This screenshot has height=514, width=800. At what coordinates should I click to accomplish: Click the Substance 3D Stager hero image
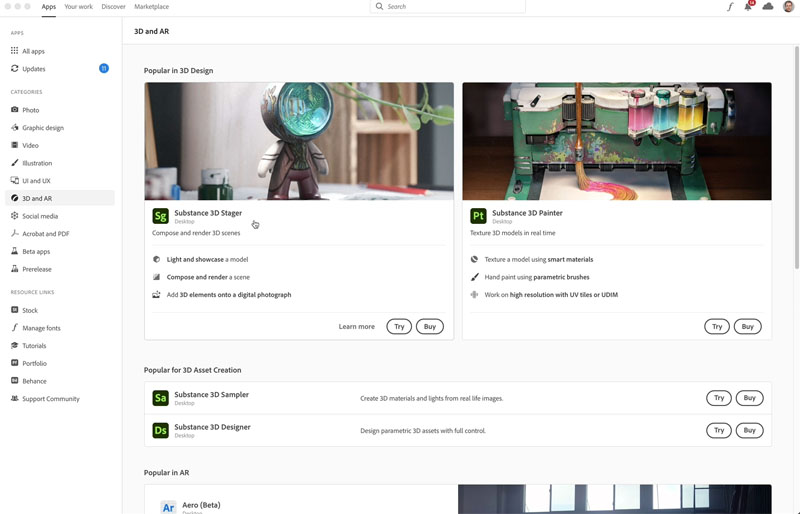click(x=299, y=141)
